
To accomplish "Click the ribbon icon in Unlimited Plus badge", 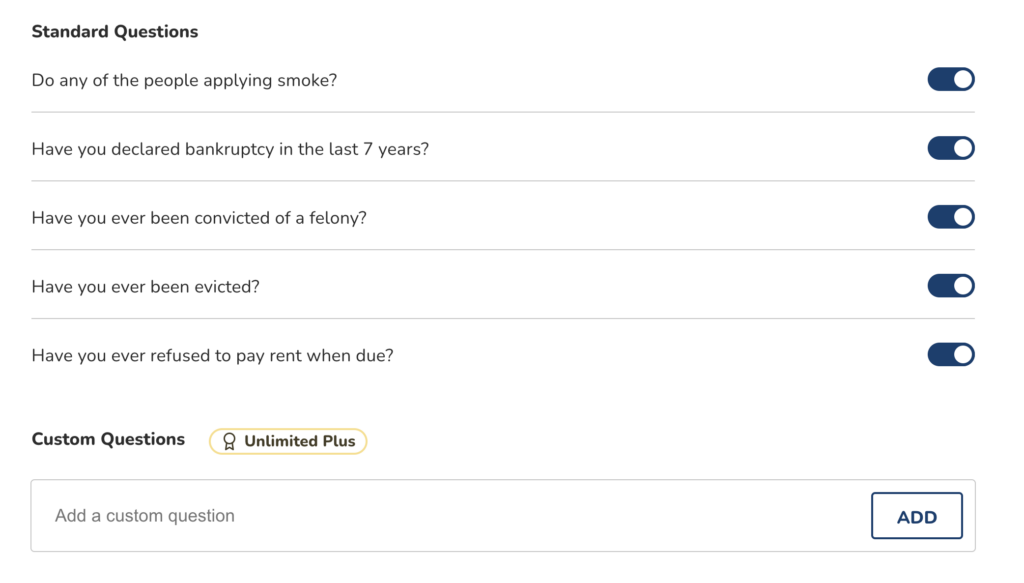I will point(228,440).
